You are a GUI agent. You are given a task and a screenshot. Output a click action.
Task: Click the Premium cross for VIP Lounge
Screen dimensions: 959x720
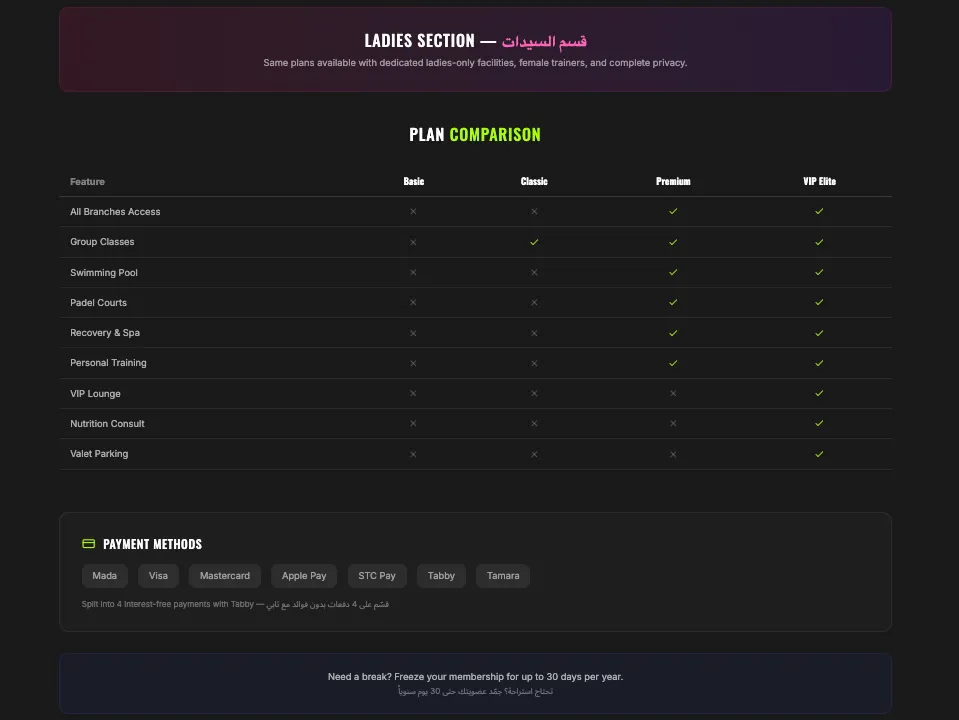(x=673, y=393)
